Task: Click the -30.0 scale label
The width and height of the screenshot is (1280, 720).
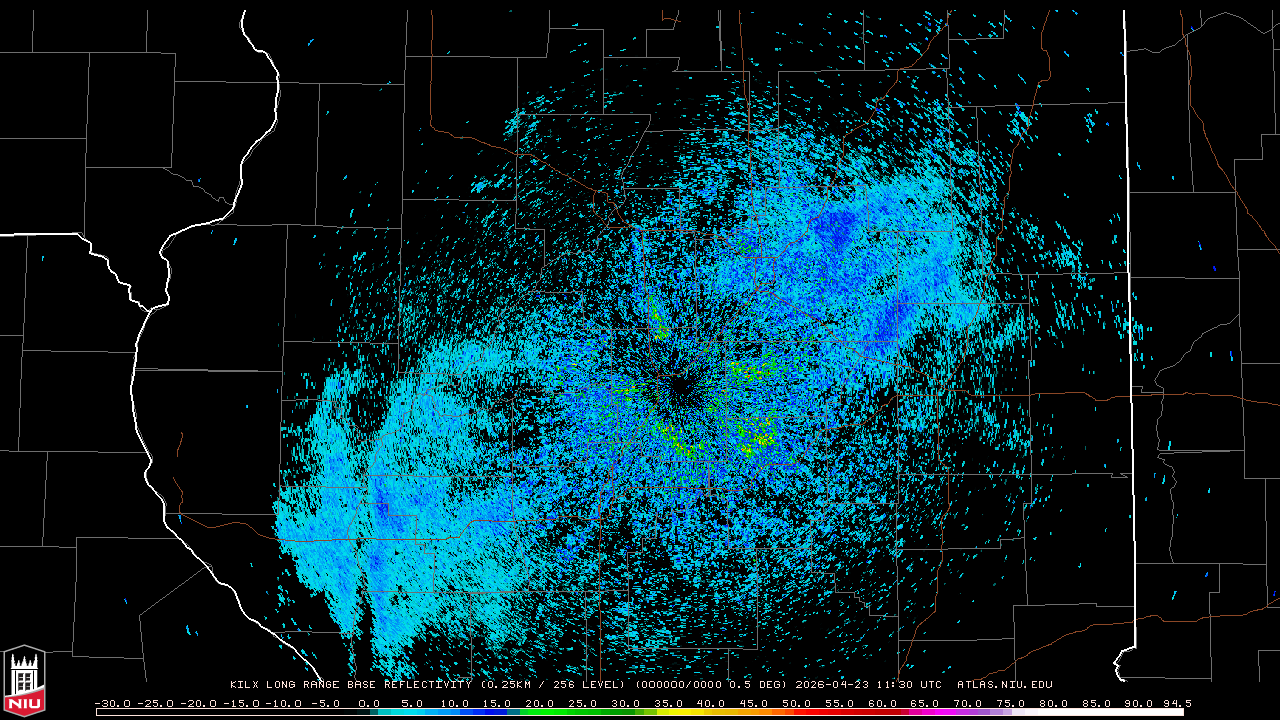Action: click(113, 703)
